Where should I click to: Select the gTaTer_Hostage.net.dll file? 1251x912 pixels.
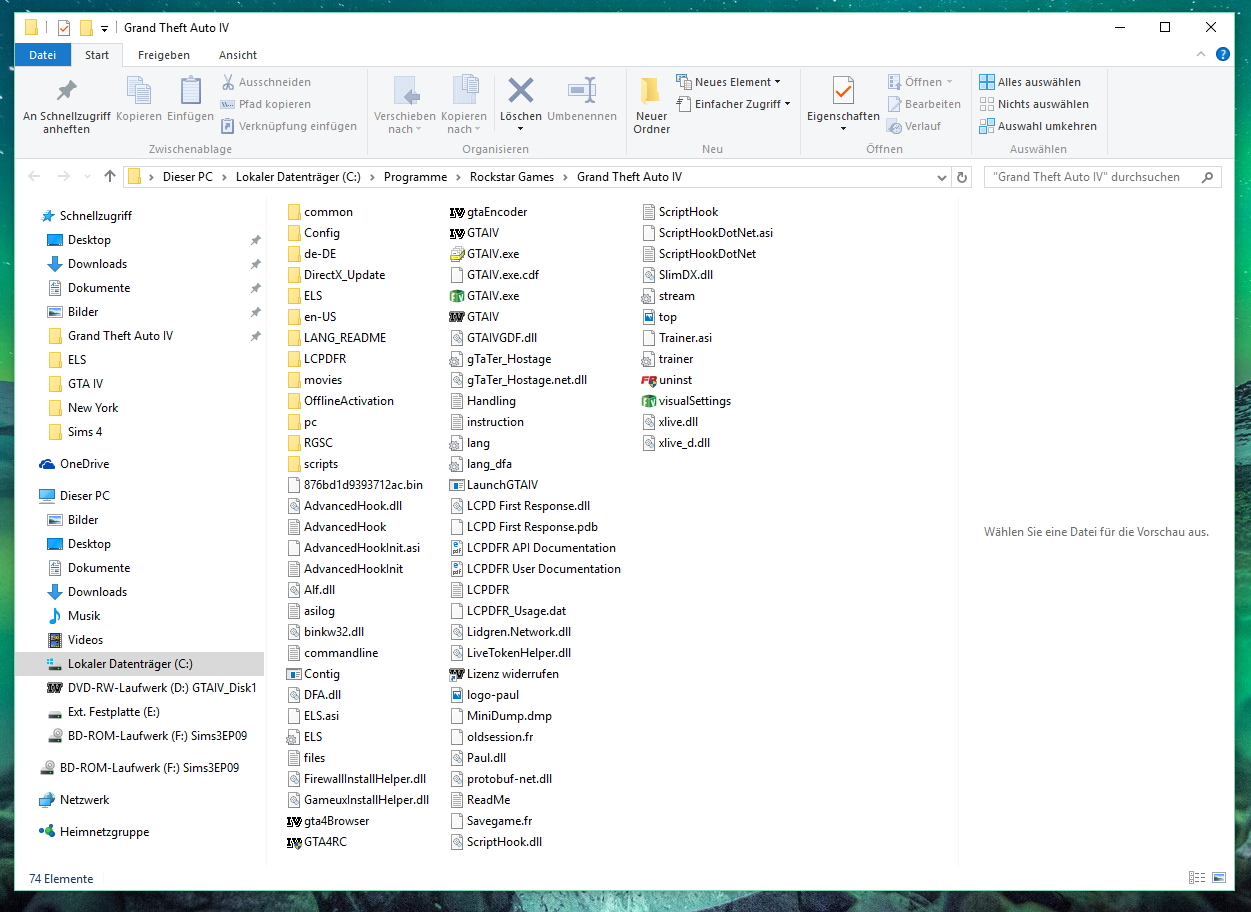pyautogui.click(x=519, y=380)
